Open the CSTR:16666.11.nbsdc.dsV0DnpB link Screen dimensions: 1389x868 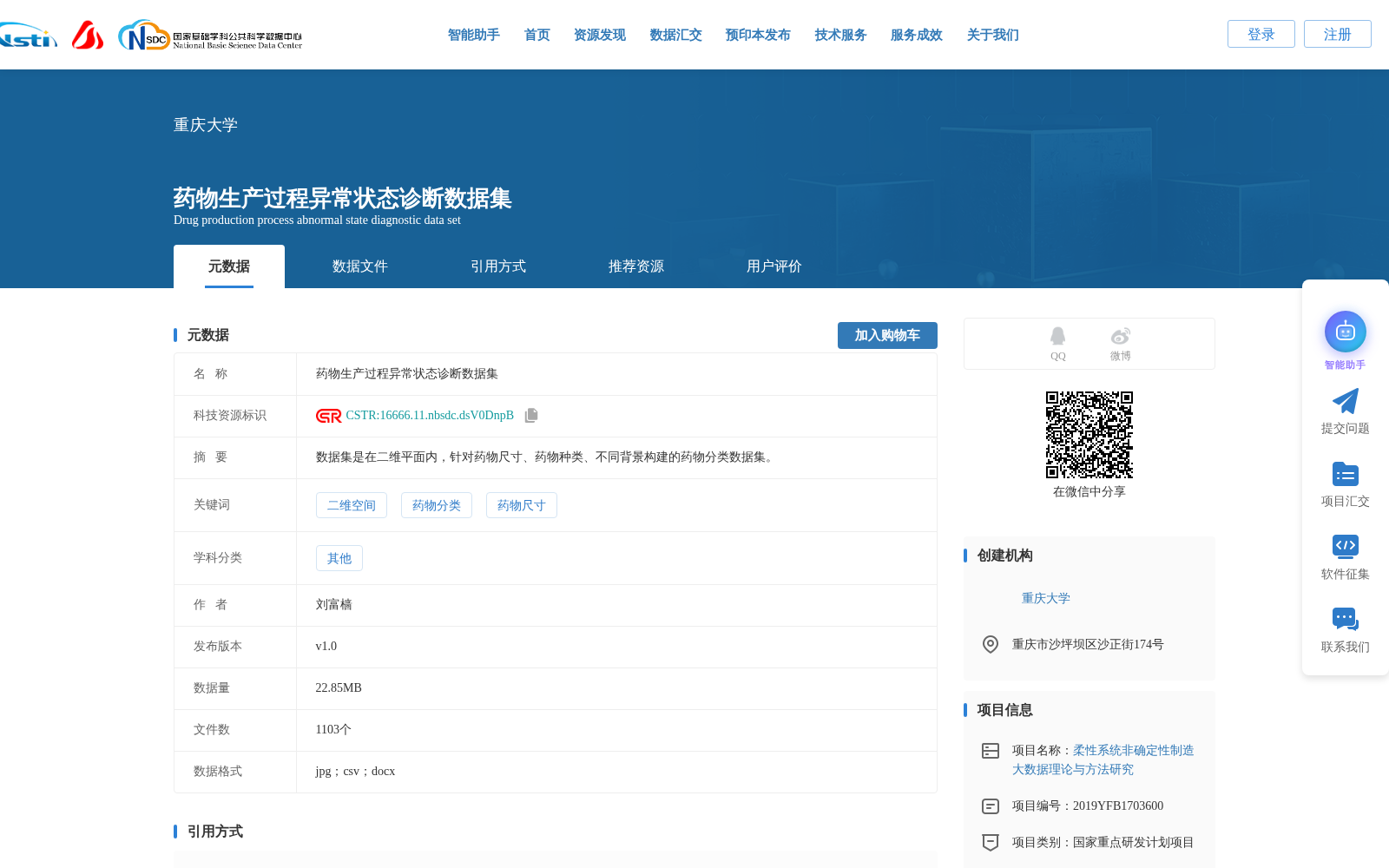430,416
